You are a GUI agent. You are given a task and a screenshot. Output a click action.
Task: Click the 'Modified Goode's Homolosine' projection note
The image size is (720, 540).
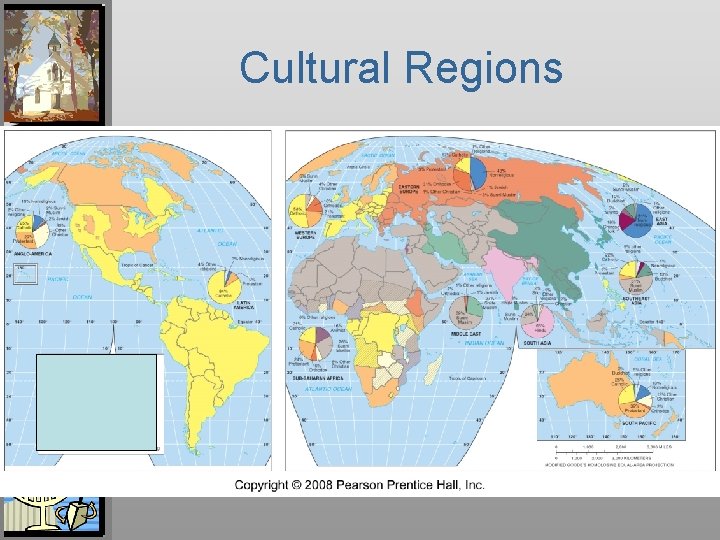609,465
